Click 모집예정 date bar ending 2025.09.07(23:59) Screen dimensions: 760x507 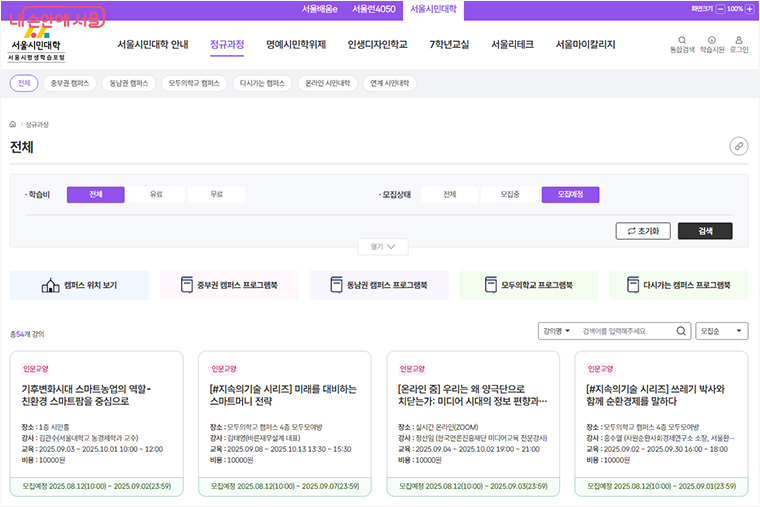coord(285,486)
